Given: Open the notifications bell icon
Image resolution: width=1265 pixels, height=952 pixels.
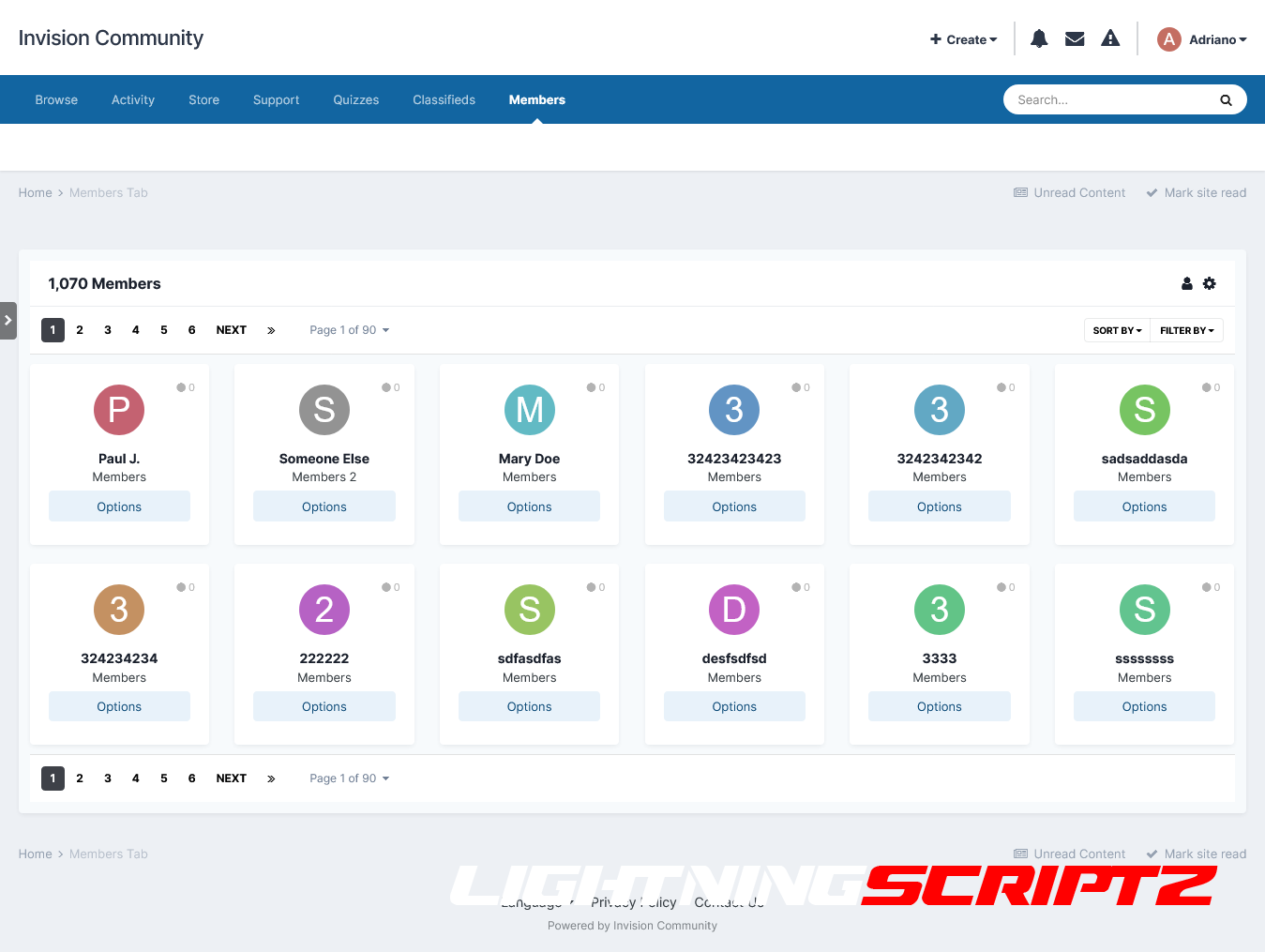Looking at the screenshot, I should [1039, 38].
